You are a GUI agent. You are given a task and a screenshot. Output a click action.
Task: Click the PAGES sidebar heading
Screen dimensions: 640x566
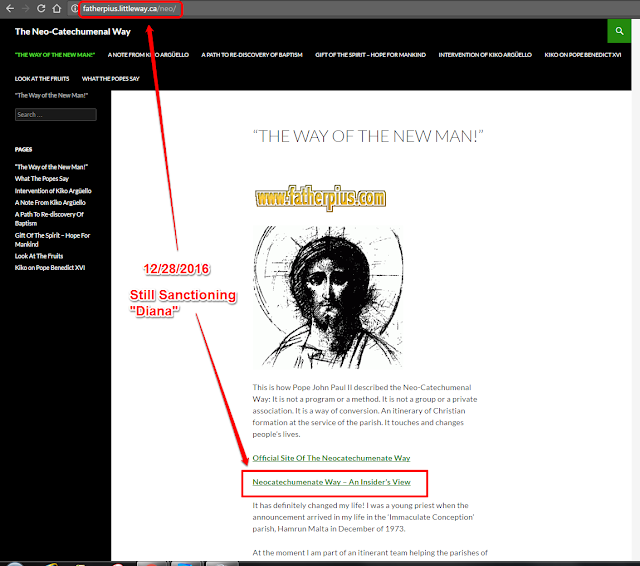click(23, 149)
